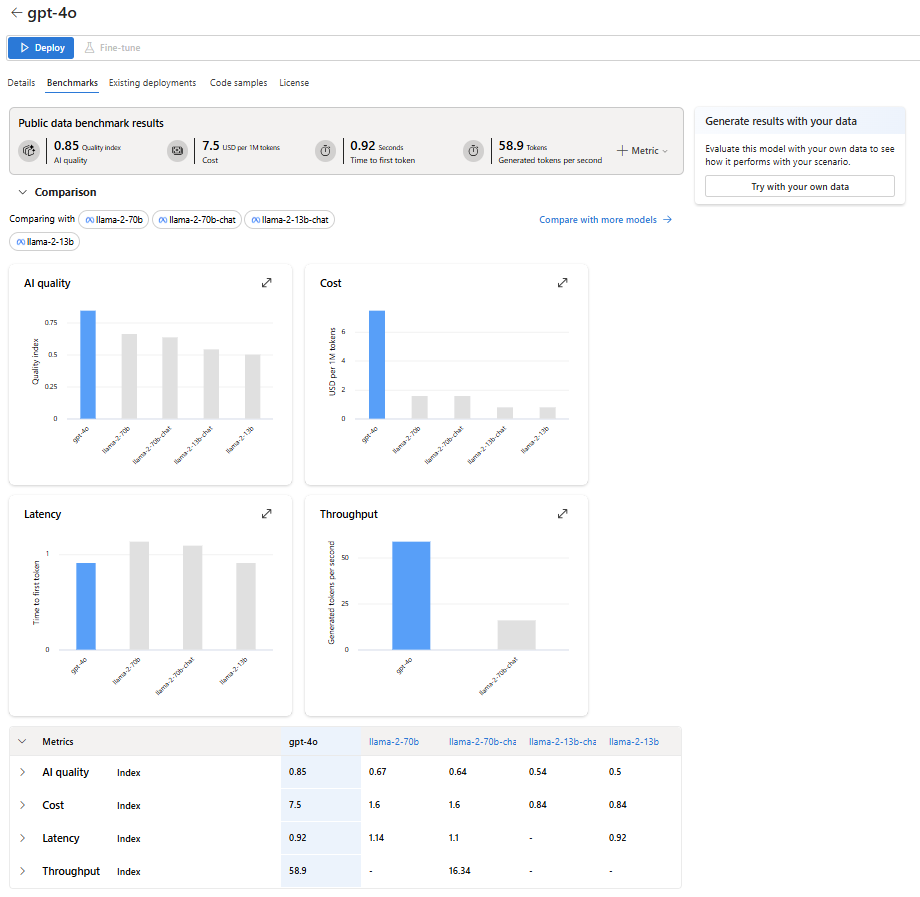Expand the Throughput chart
Viewport: 920px width, 897px height.
[562, 513]
